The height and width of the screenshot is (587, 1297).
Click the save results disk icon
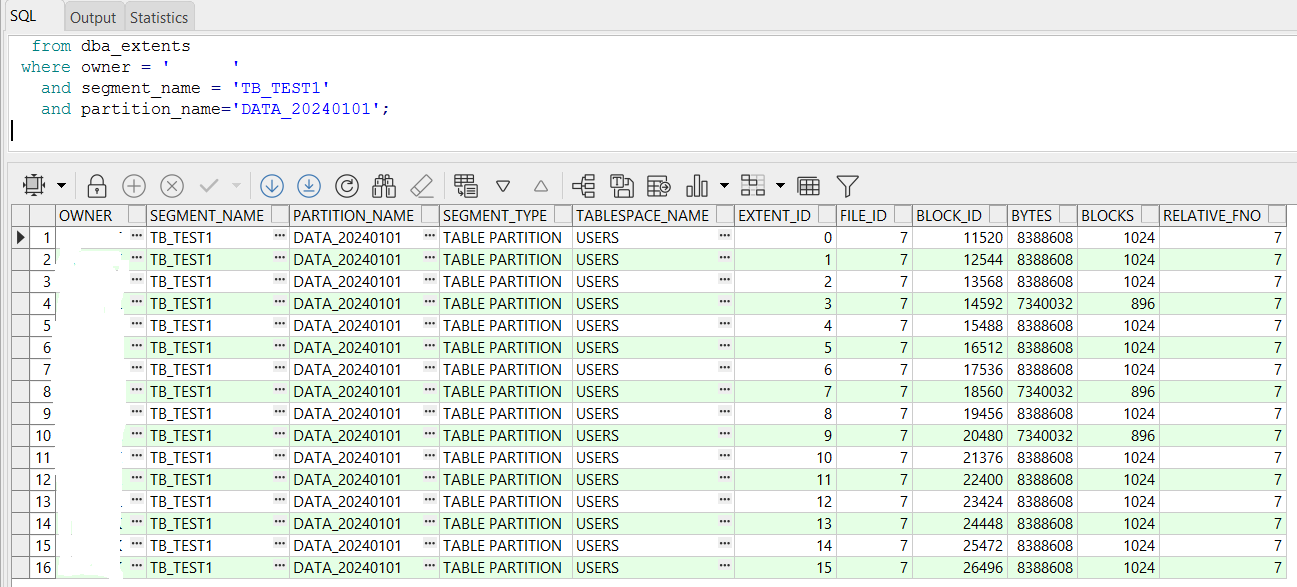pyautogui.click(x=622, y=185)
